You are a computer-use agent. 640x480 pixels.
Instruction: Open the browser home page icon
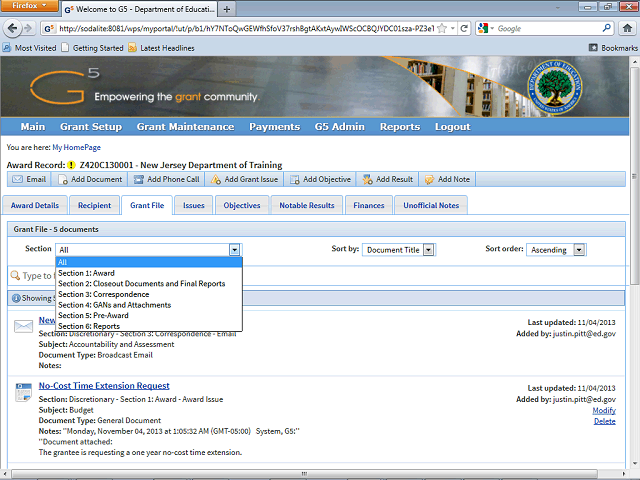(627, 28)
